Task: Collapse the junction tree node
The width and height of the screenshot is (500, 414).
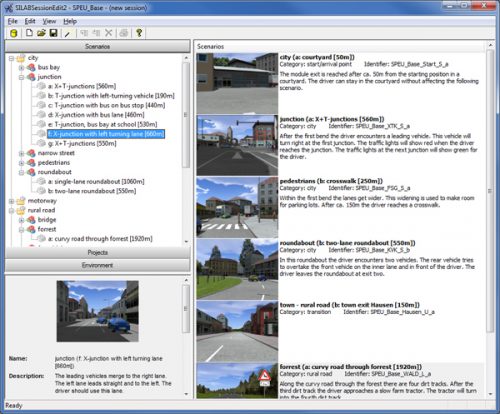Action: coord(21,77)
